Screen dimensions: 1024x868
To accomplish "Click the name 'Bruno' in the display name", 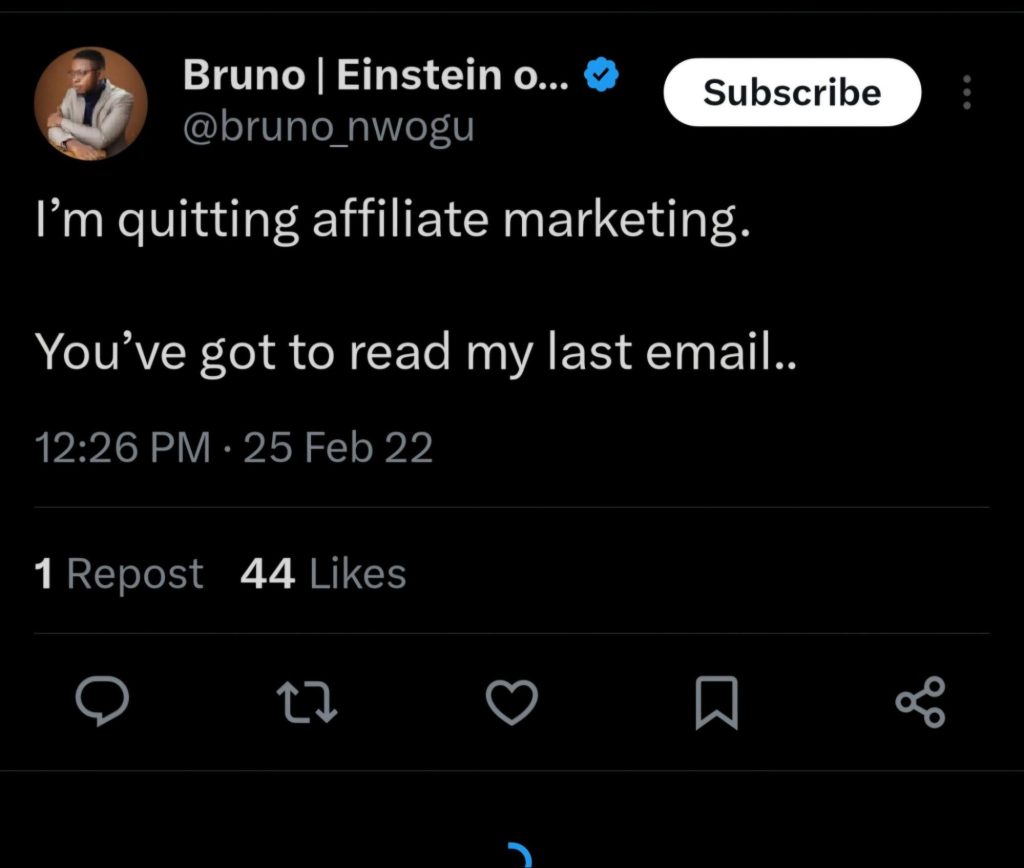I will (243, 77).
